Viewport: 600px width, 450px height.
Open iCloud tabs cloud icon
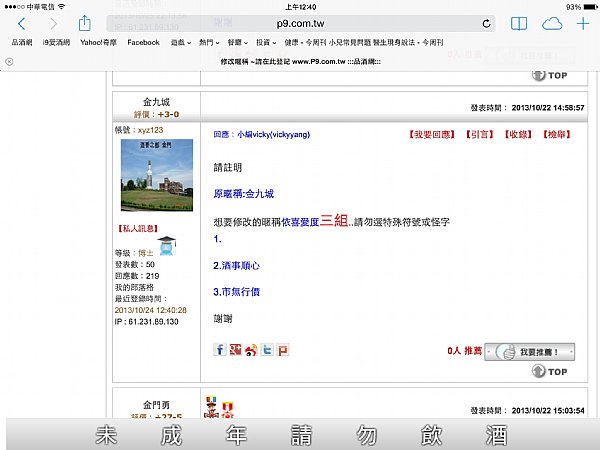coord(552,24)
